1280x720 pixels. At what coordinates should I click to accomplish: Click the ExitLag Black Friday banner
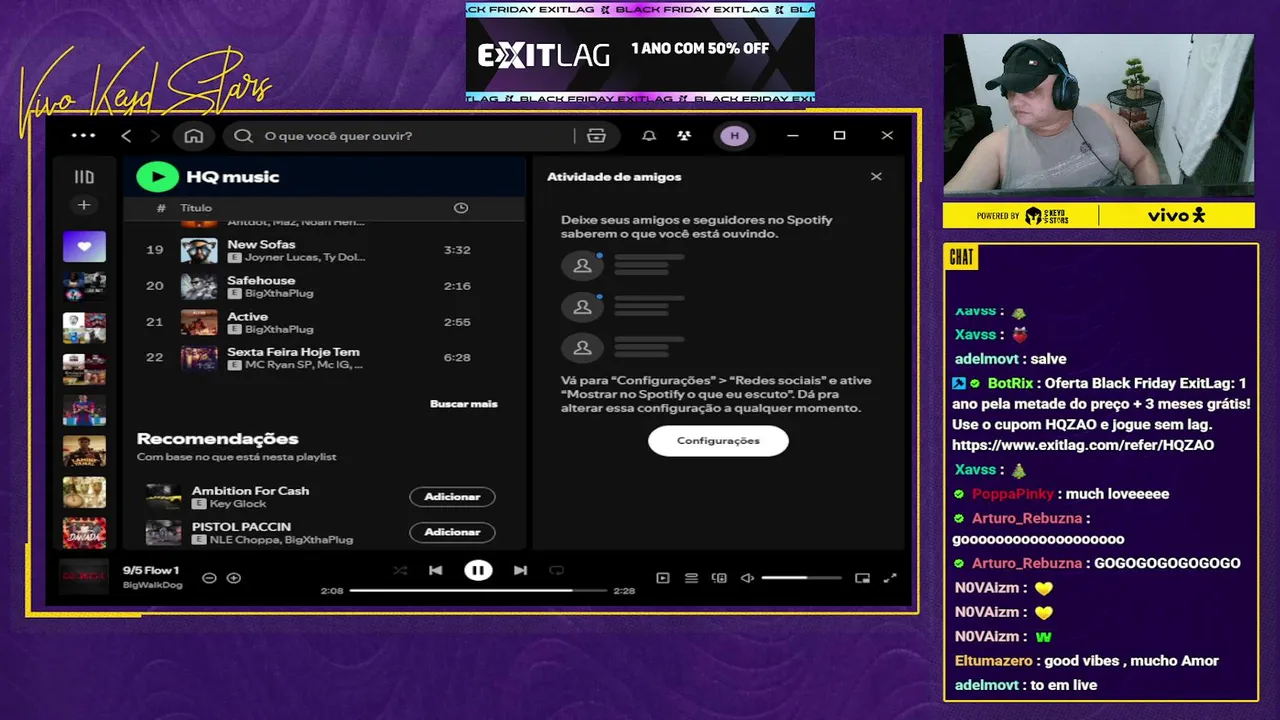[640, 52]
